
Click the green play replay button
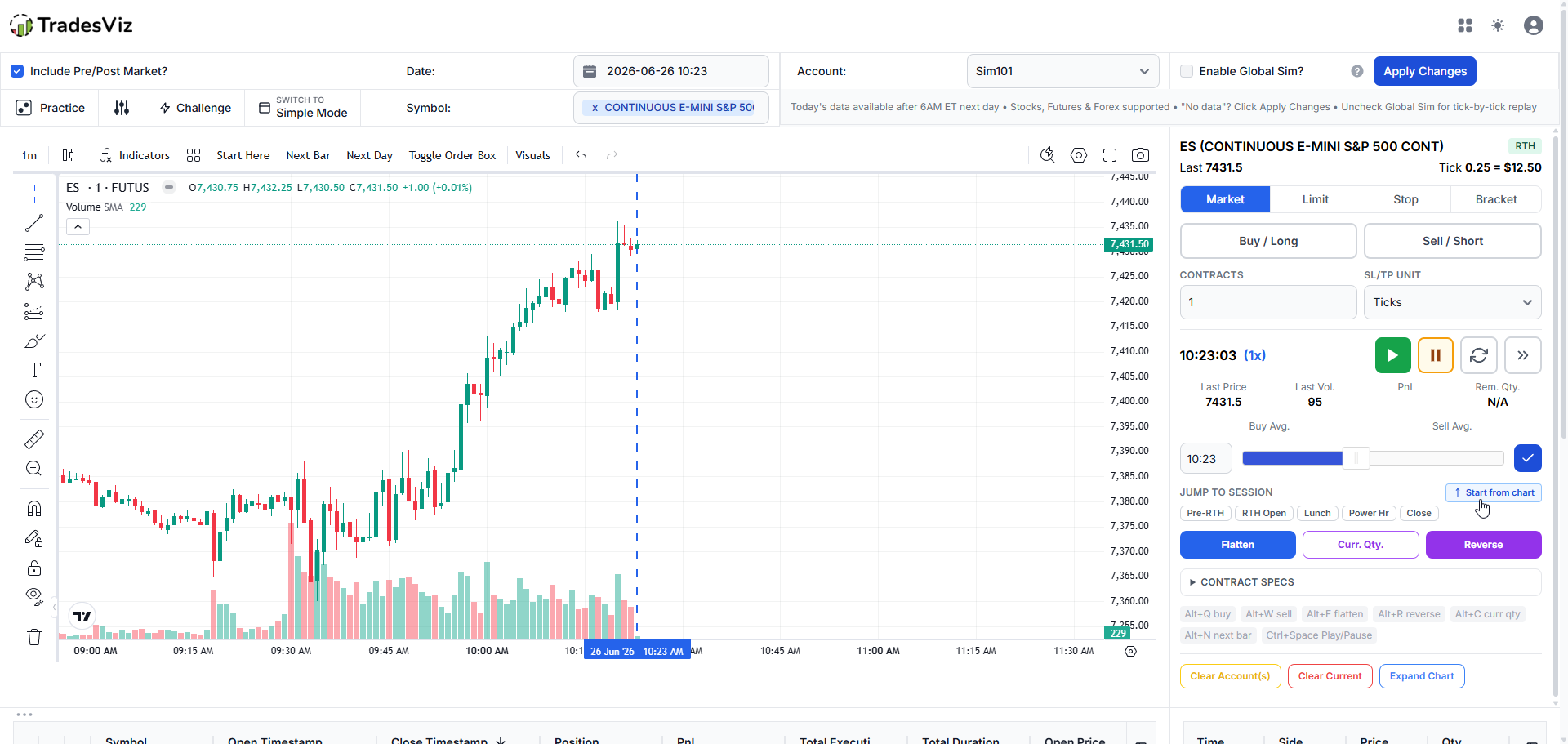[1393, 355]
